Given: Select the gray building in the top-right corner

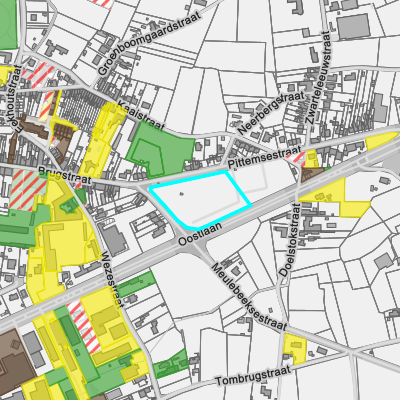Looking at the screenshot, I should [353, 27].
